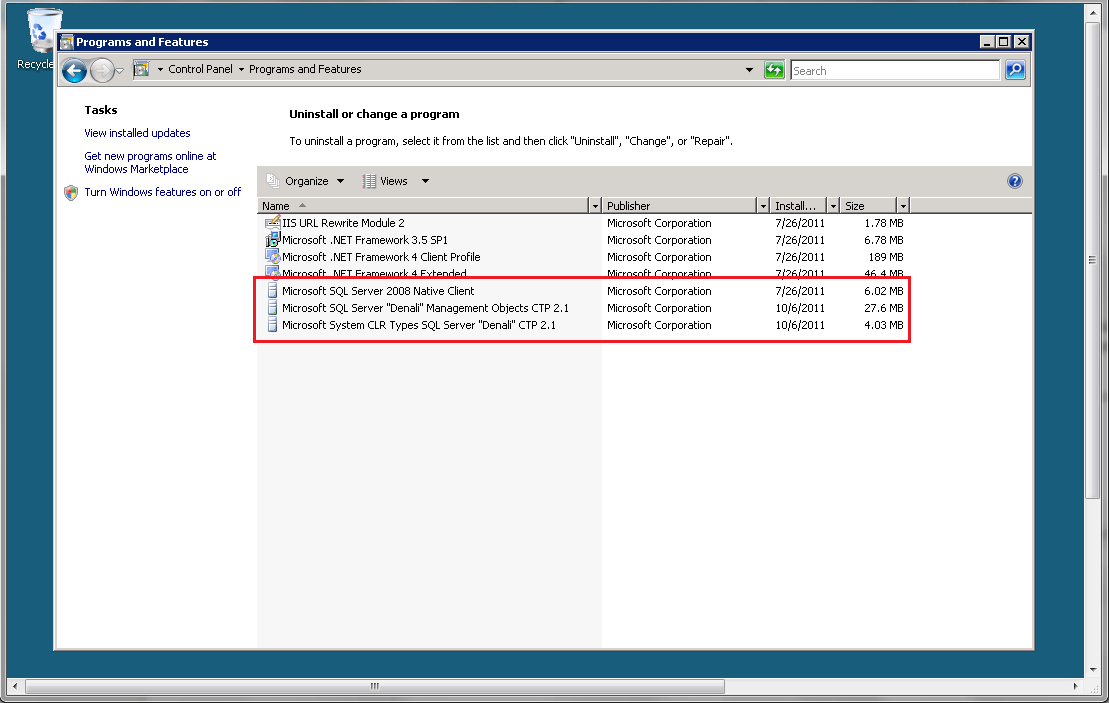Open Turn Windows features on or off

coord(163,192)
